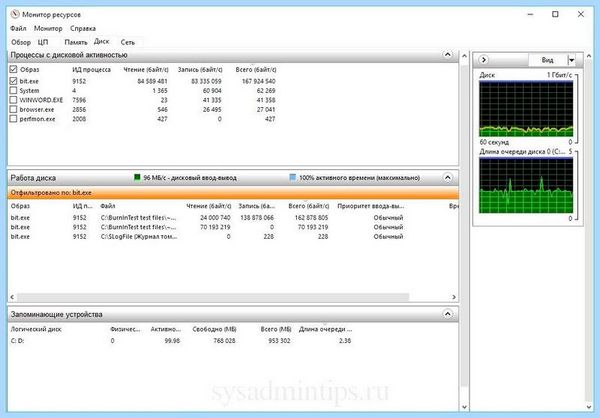Viewport: 600px width, 418px height.
Task: Collapse the Запоминающие устройства section
Action: pyautogui.click(x=447, y=314)
